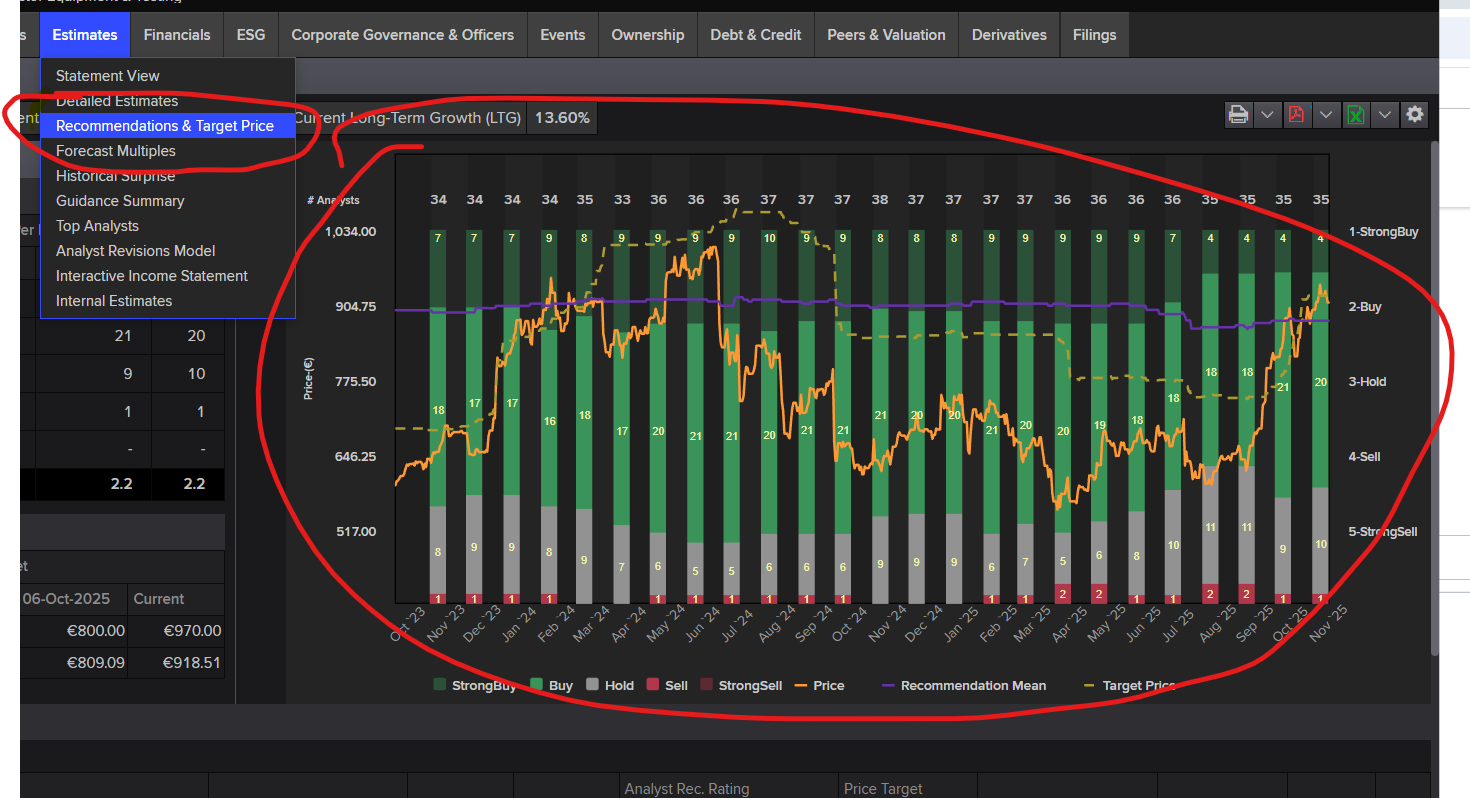The height and width of the screenshot is (798, 1470).
Task: Switch to the Ownership tab
Action: [648, 35]
